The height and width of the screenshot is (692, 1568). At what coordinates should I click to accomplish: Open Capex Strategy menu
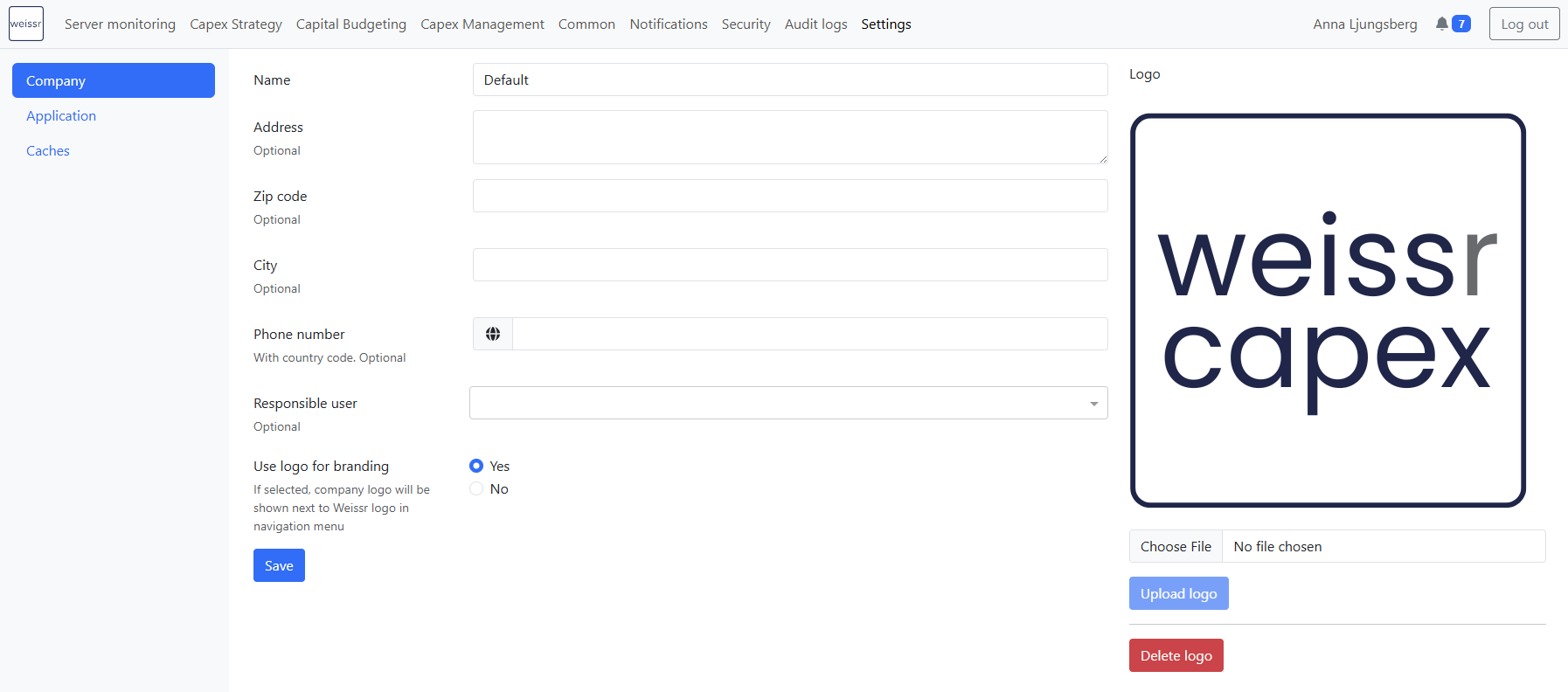pyautogui.click(x=236, y=24)
